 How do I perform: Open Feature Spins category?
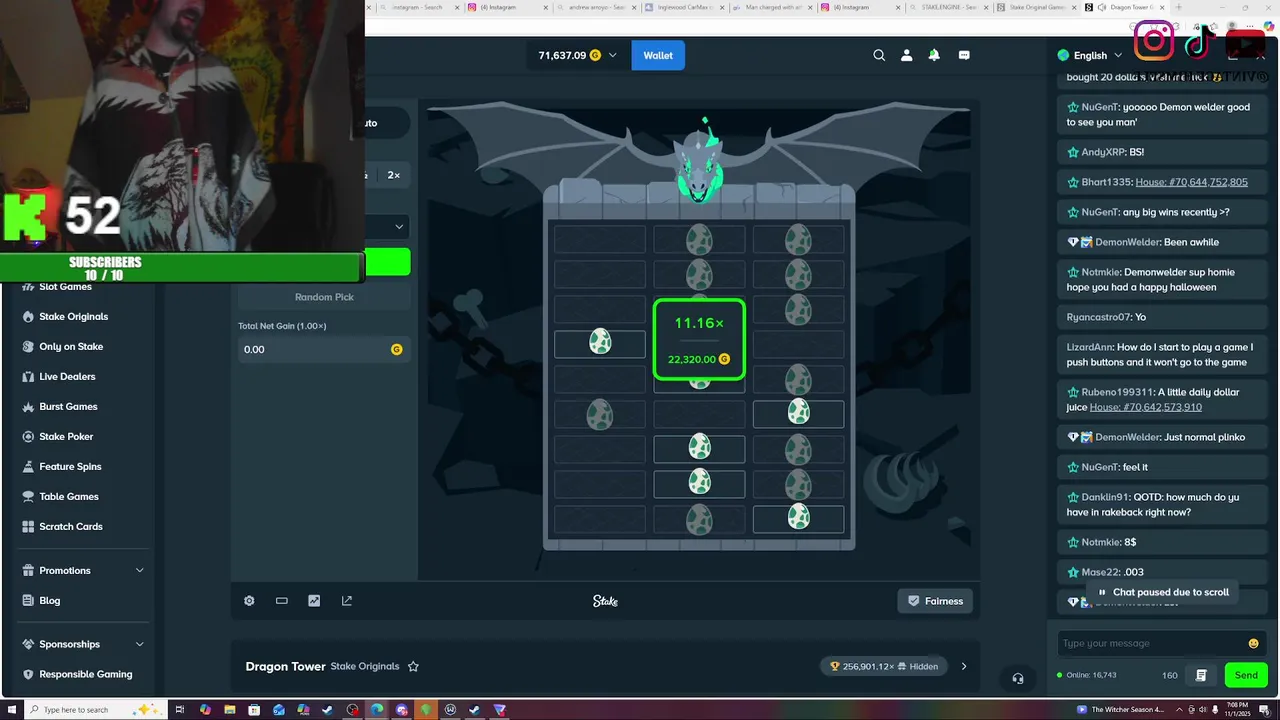[x=70, y=467]
